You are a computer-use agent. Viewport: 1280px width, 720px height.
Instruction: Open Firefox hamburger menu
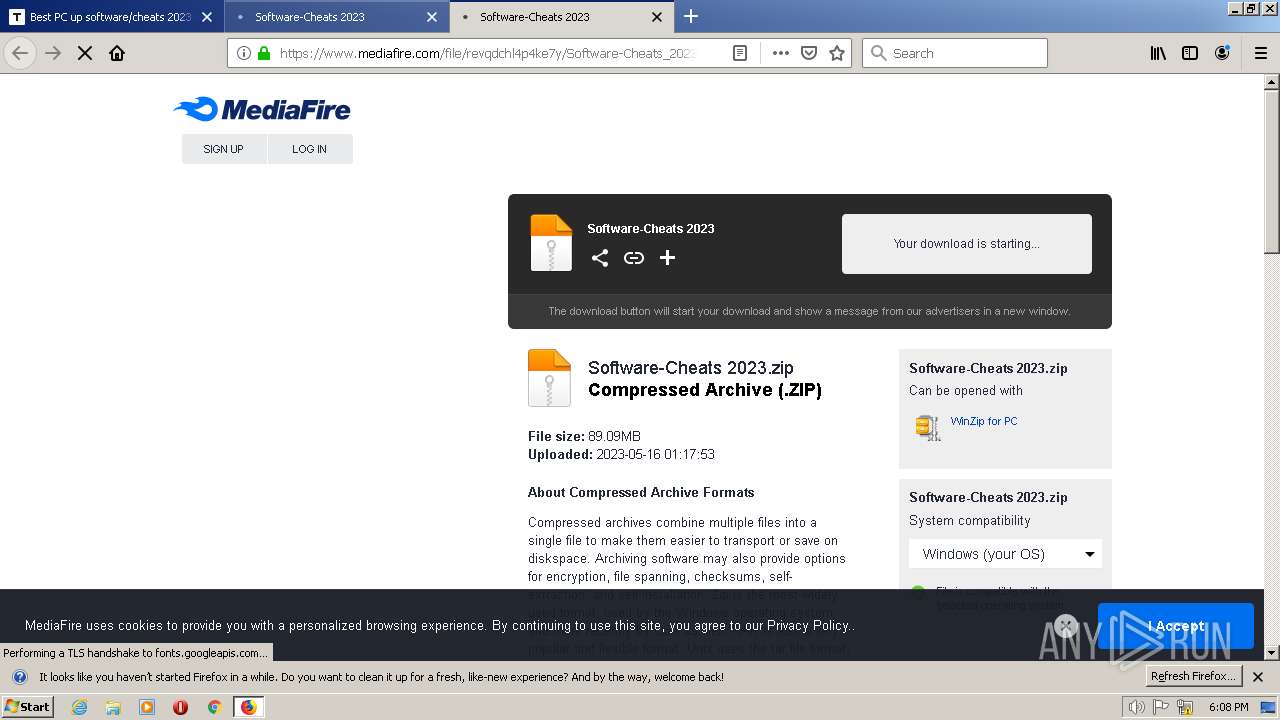click(x=1261, y=53)
